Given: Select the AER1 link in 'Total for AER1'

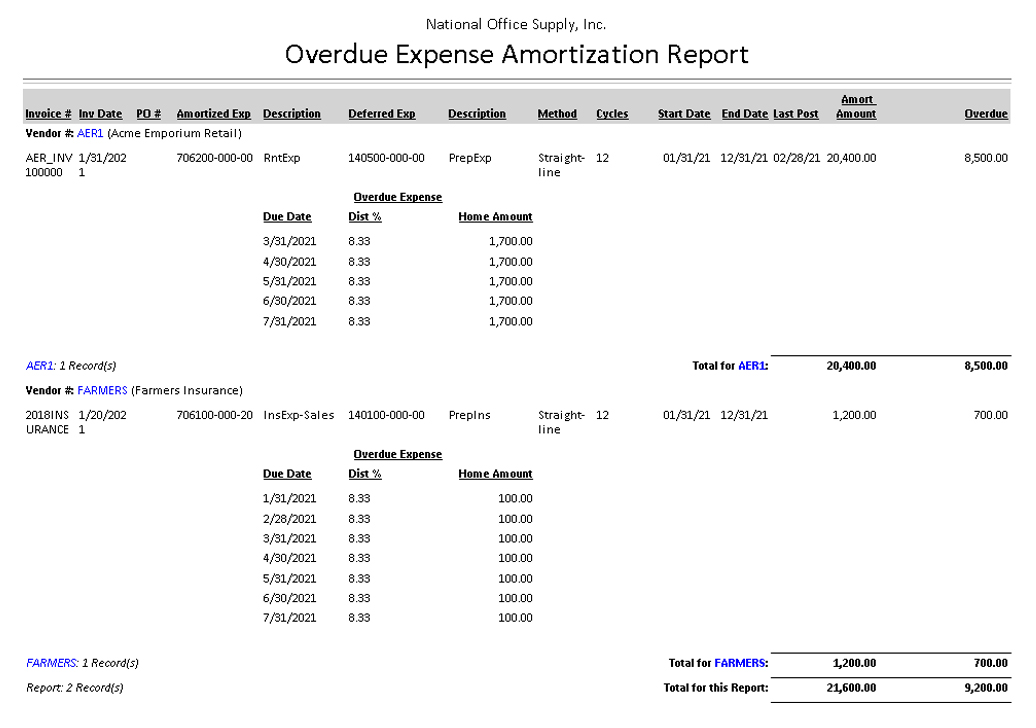Looking at the screenshot, I should click(x=751, y=366).
